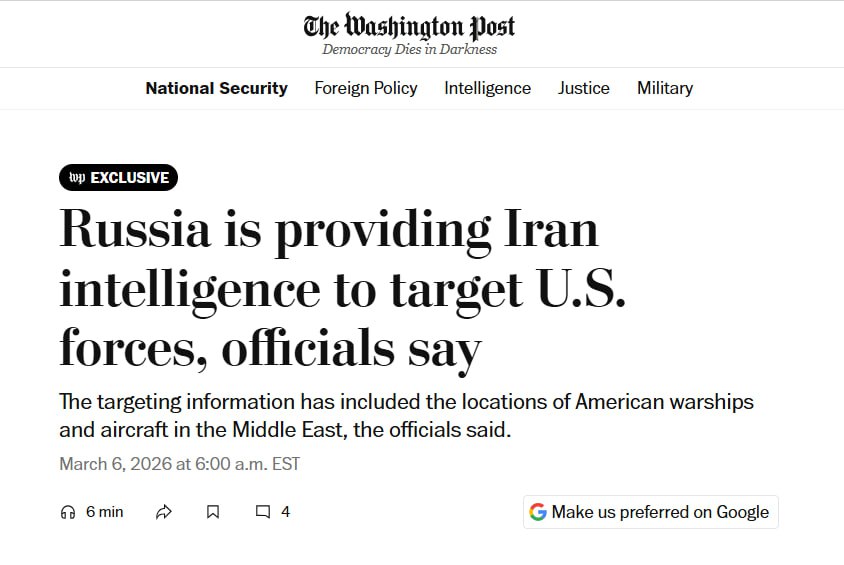Click the March 6, 2026 timestamp
Screen dimensions: 844x565
click(179, 464)
